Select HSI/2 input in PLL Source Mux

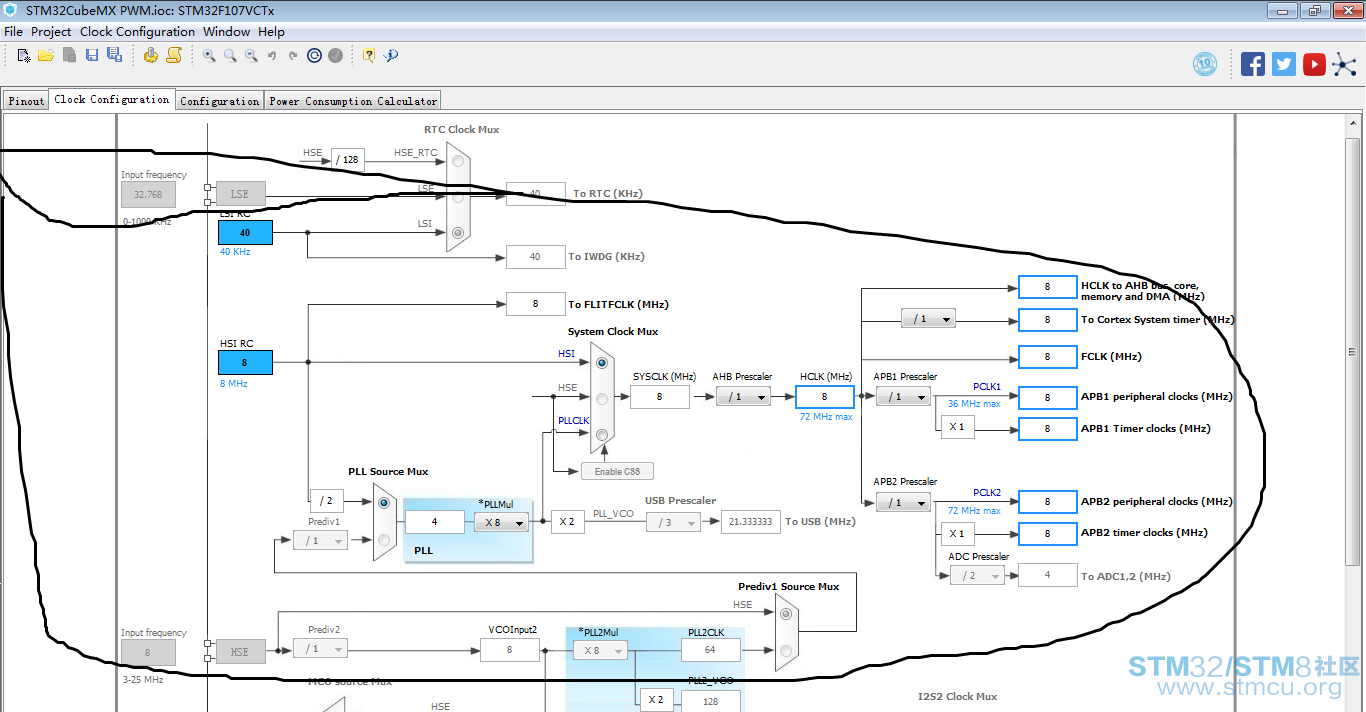(x=384, y=503)
